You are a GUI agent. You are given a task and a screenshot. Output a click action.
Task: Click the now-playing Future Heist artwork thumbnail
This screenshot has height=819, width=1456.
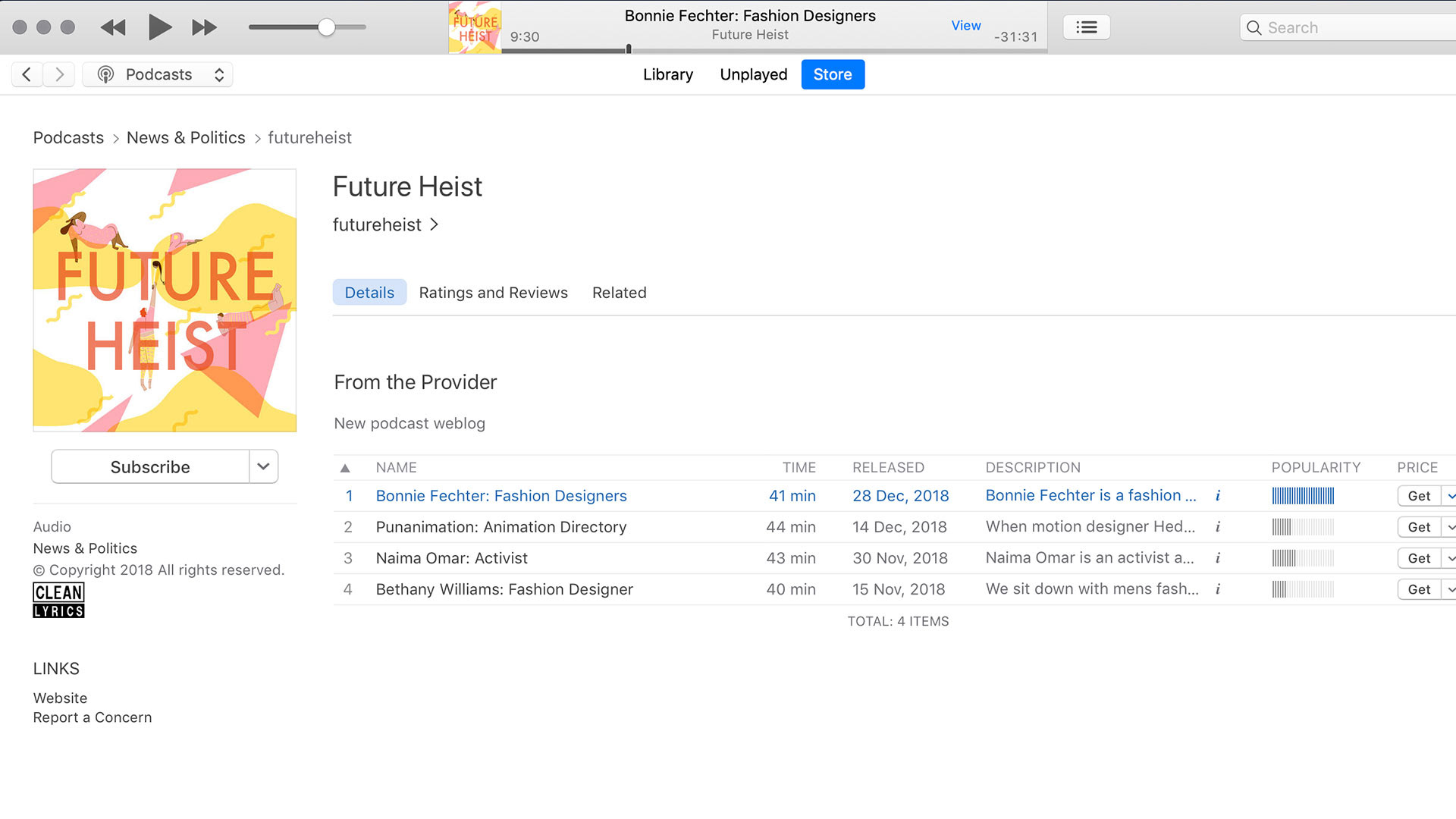point(475,27)
